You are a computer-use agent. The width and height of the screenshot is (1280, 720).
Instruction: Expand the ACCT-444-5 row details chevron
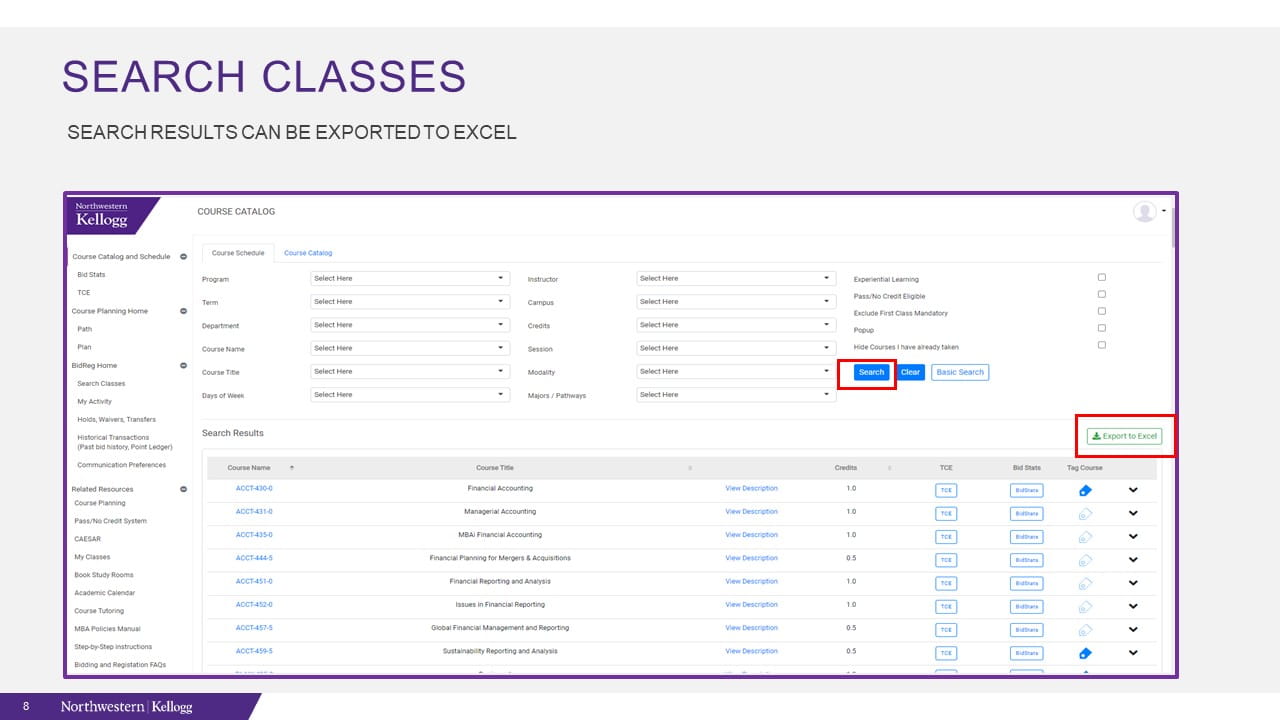[x=1133, y=560]
